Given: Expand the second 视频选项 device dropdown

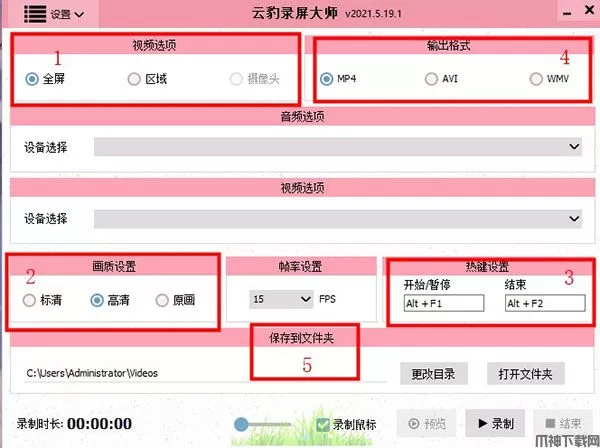Looking at the screenshot, I should (338, 219).
